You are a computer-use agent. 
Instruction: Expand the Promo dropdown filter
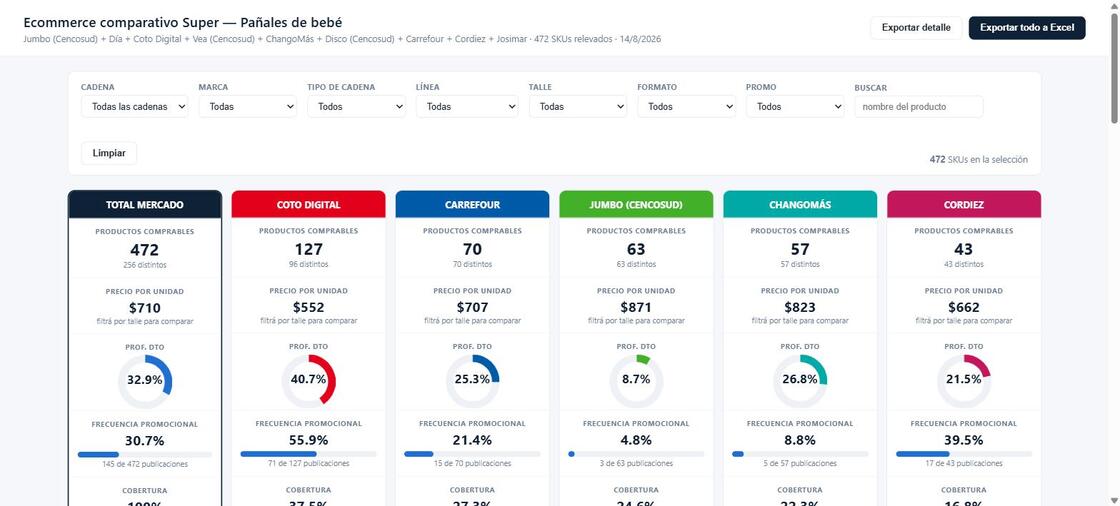coord(795,106)
